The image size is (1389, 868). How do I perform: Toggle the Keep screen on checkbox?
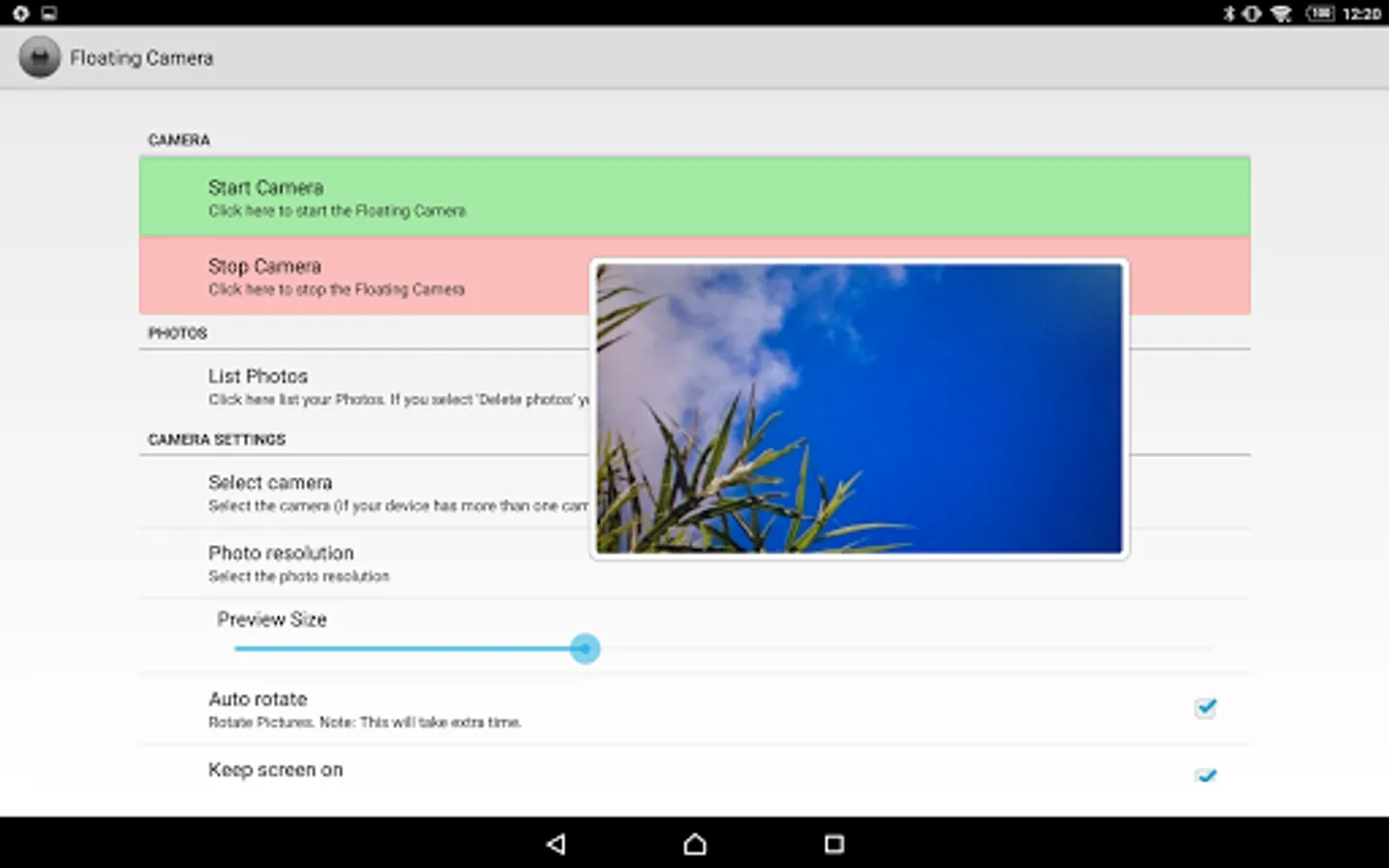tap(1206, 775)
